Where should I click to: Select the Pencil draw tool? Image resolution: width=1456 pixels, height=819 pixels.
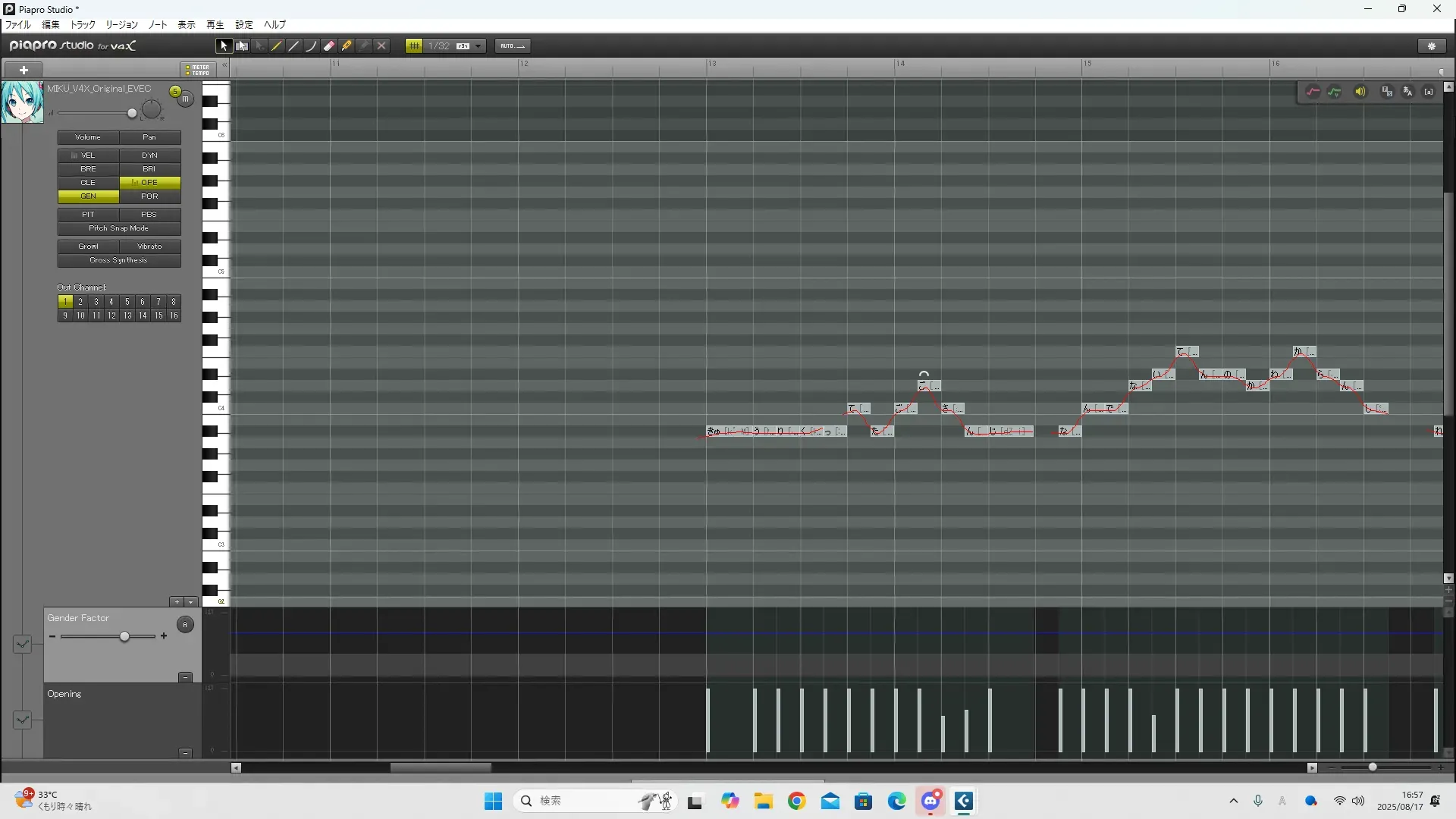click(x=277, y=46)
